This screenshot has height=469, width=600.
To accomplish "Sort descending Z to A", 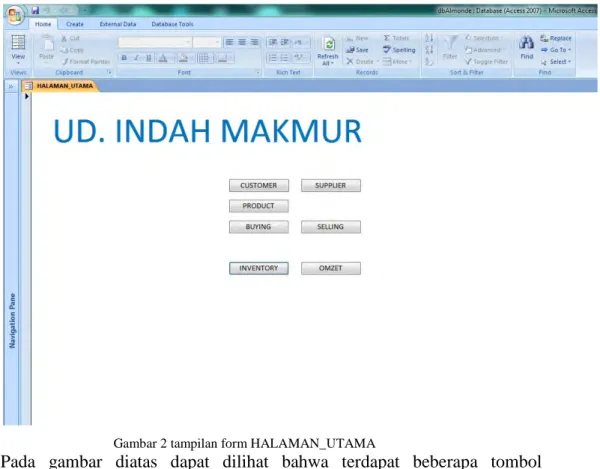I will pos(429,50).
